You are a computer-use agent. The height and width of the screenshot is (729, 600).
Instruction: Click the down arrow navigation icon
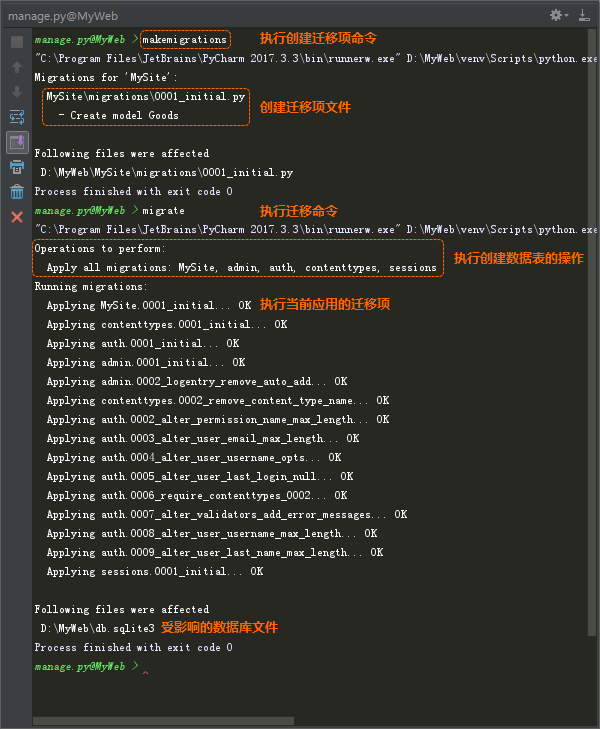[x=17, y=92]
